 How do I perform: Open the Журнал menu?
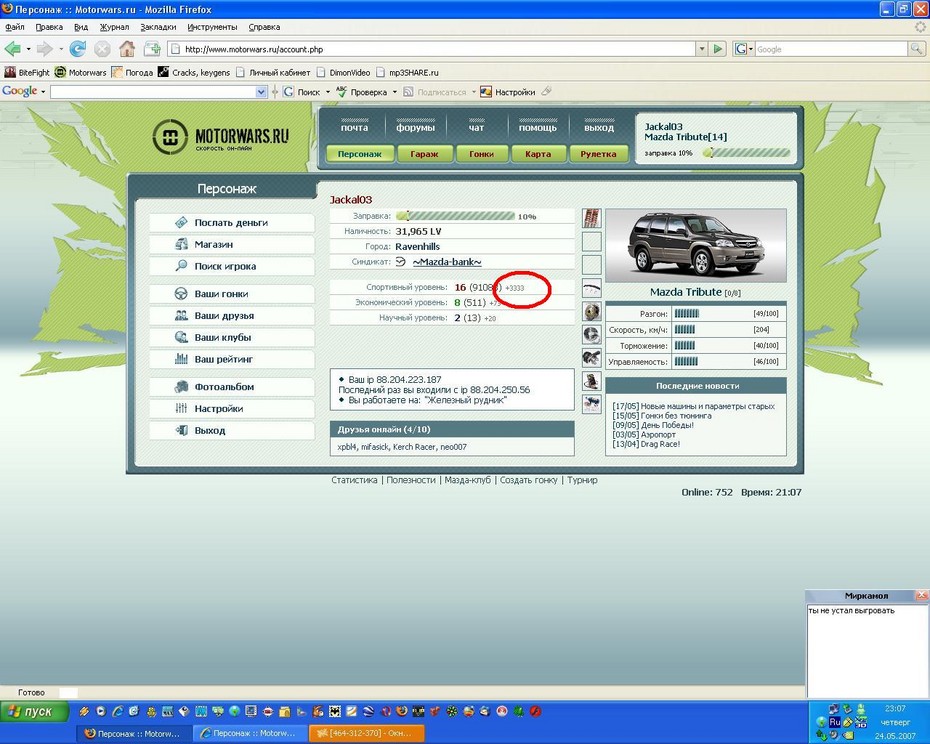coord(114,27)
